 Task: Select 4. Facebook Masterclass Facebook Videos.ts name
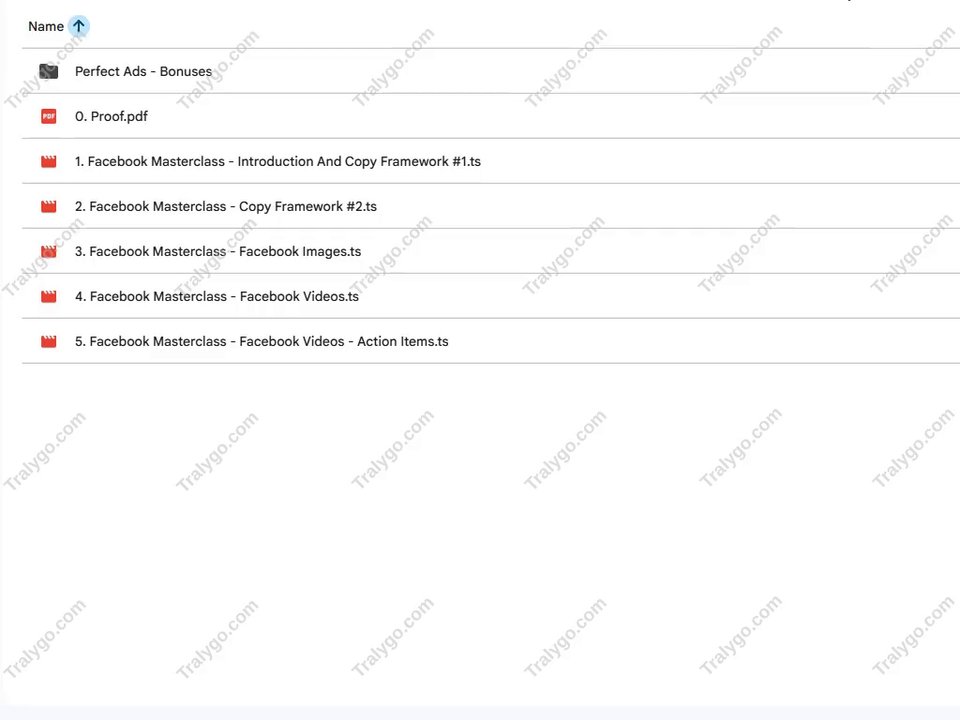(217, 296)
